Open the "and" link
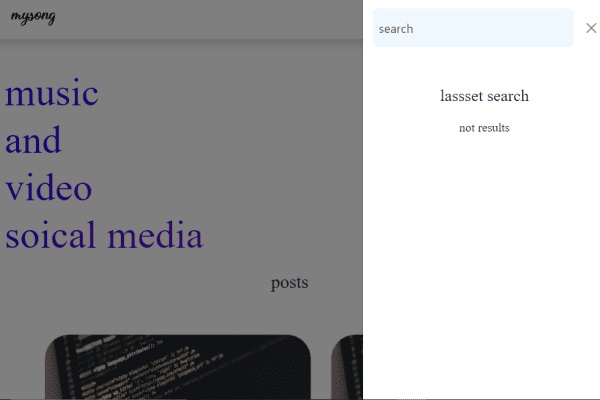 coord(33,140)
